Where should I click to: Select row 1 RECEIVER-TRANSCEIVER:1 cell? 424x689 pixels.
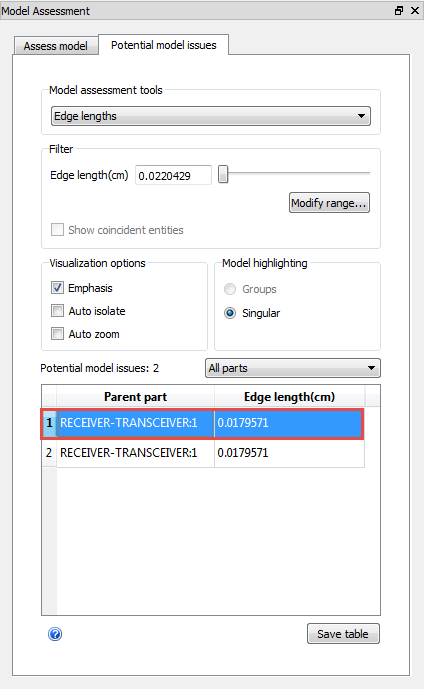(135, 423)
